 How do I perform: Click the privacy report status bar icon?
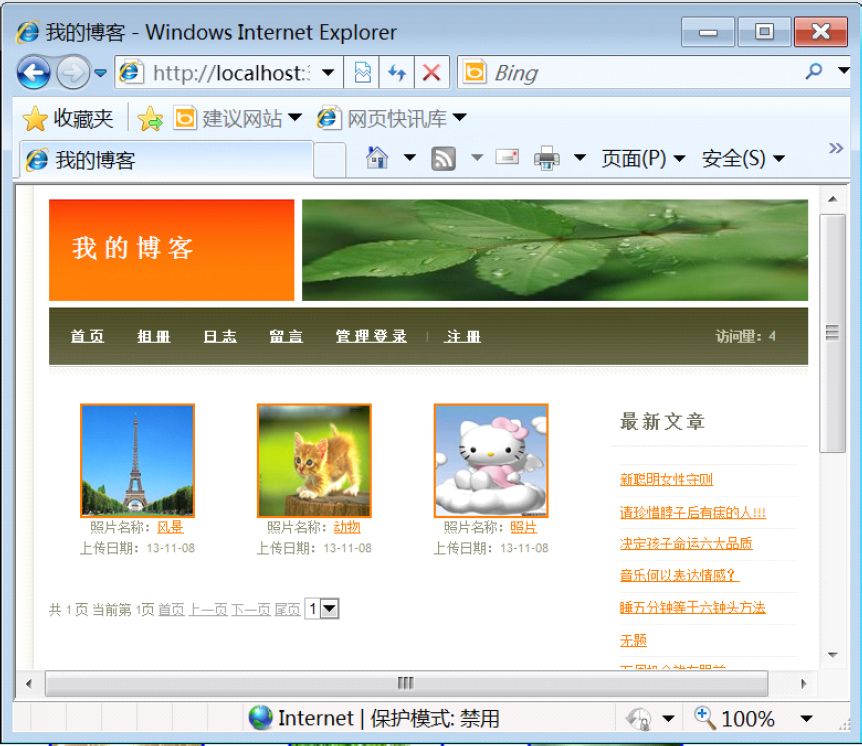click(x=639, y=719)
